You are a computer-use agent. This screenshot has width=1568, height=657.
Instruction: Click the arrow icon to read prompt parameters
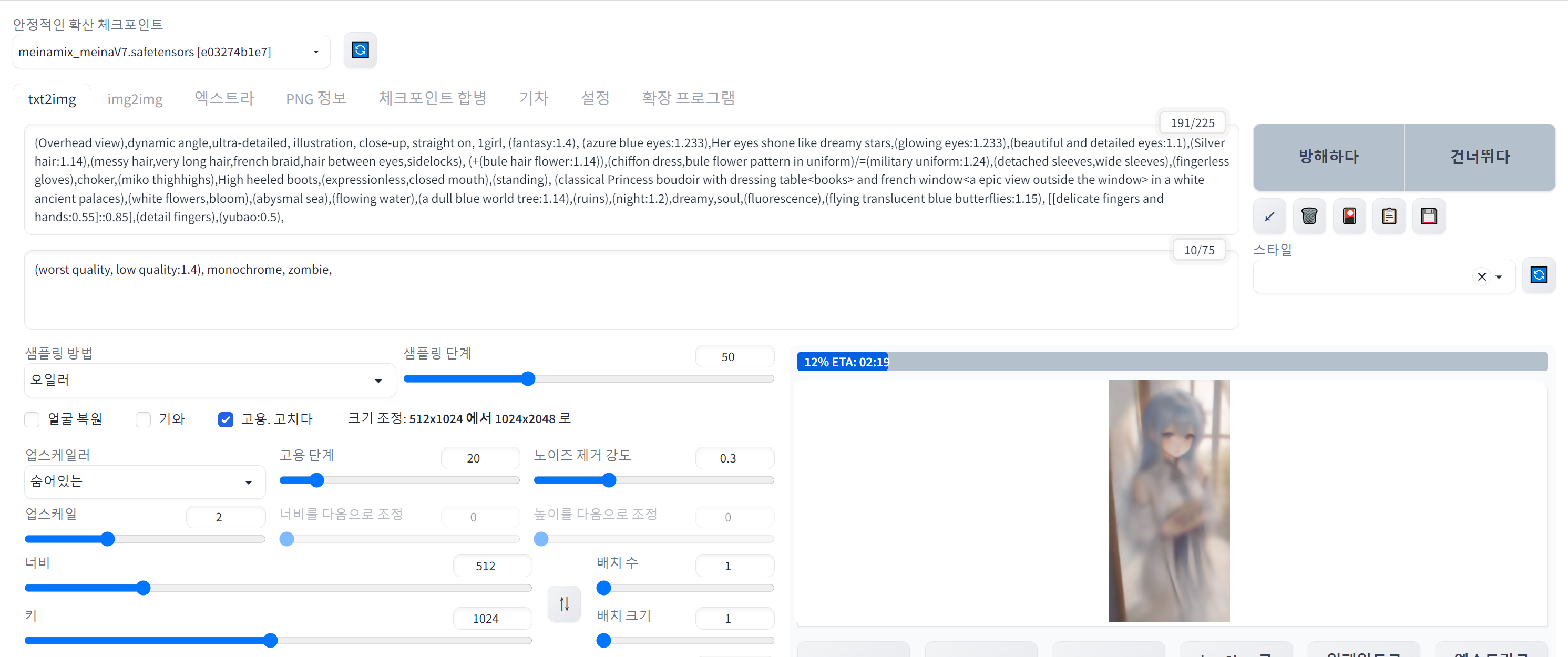[x=1269, y=216]
